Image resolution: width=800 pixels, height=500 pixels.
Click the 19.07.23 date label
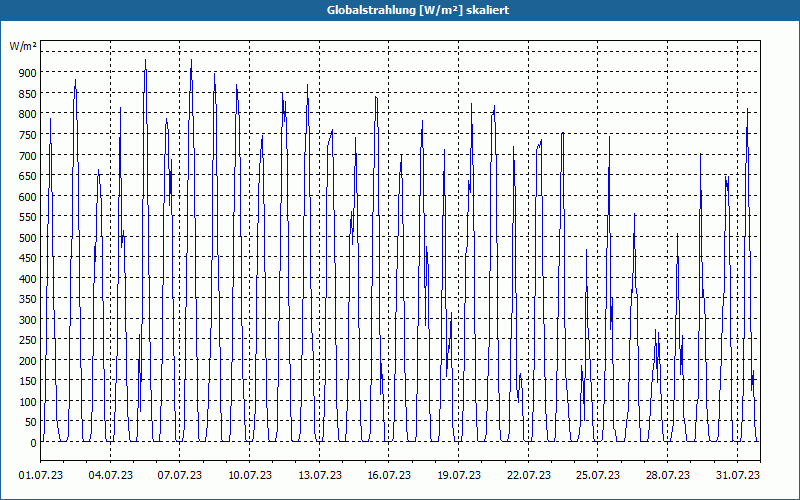coord(459,475)
